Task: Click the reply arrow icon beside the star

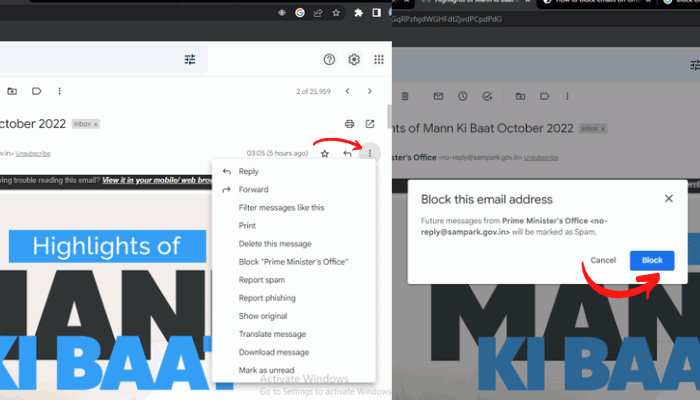Action: pos(347,154)
